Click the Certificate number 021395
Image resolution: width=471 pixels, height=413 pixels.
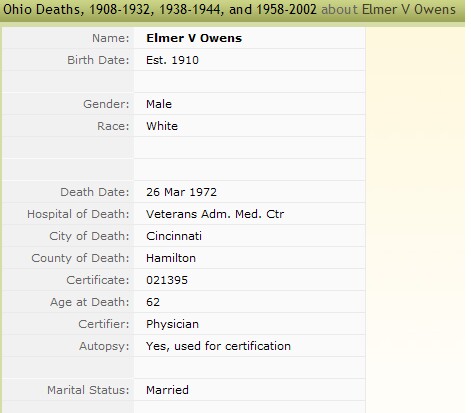(167, 280)
